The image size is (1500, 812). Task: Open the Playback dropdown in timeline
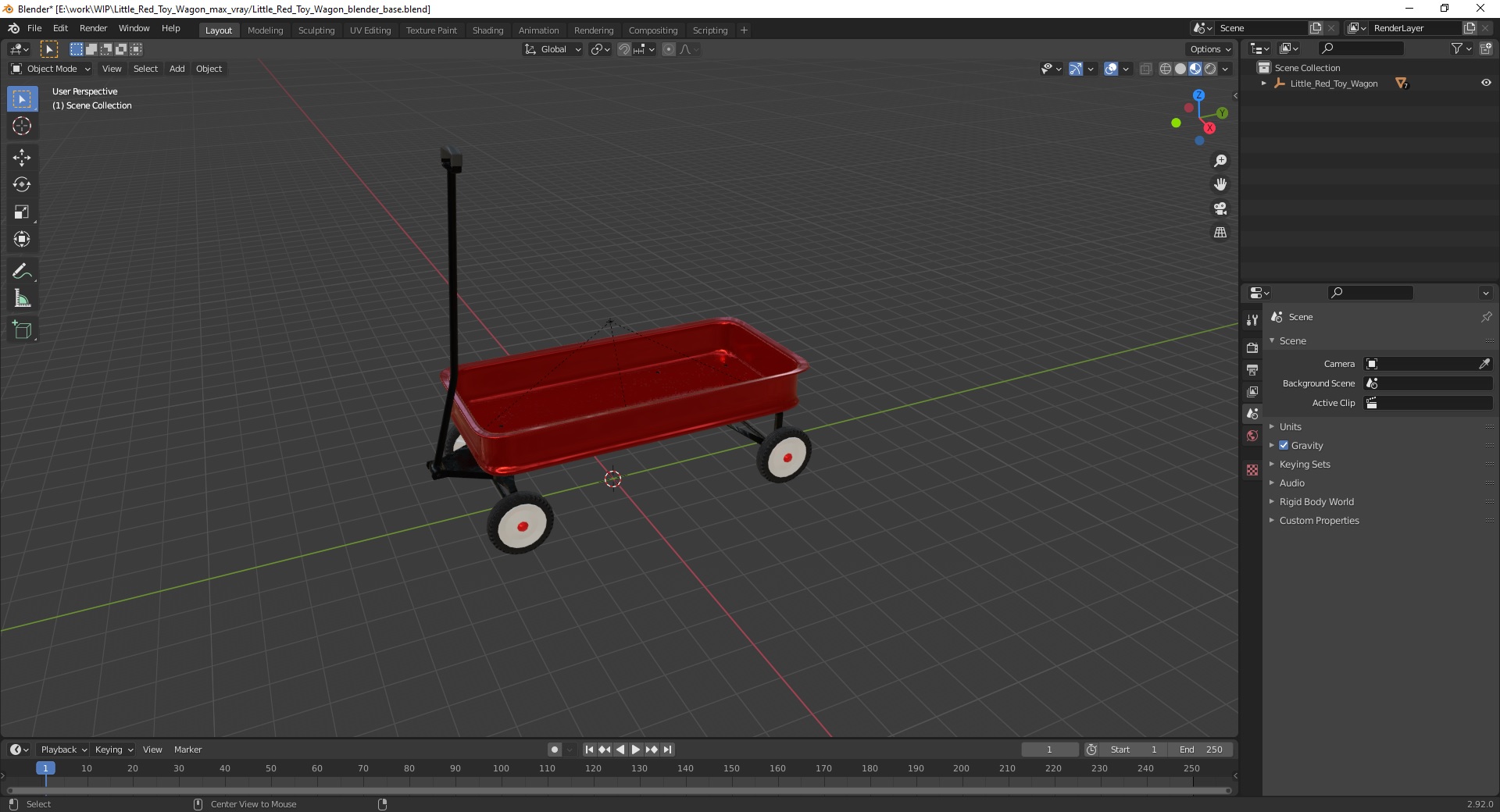click(63, 750)
